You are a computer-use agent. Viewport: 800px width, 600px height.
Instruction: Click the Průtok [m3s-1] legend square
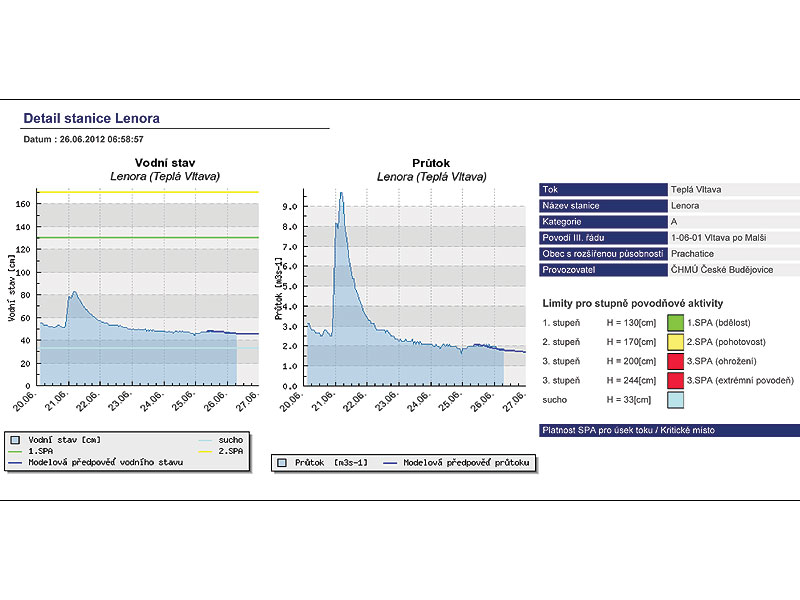(282, 463)
